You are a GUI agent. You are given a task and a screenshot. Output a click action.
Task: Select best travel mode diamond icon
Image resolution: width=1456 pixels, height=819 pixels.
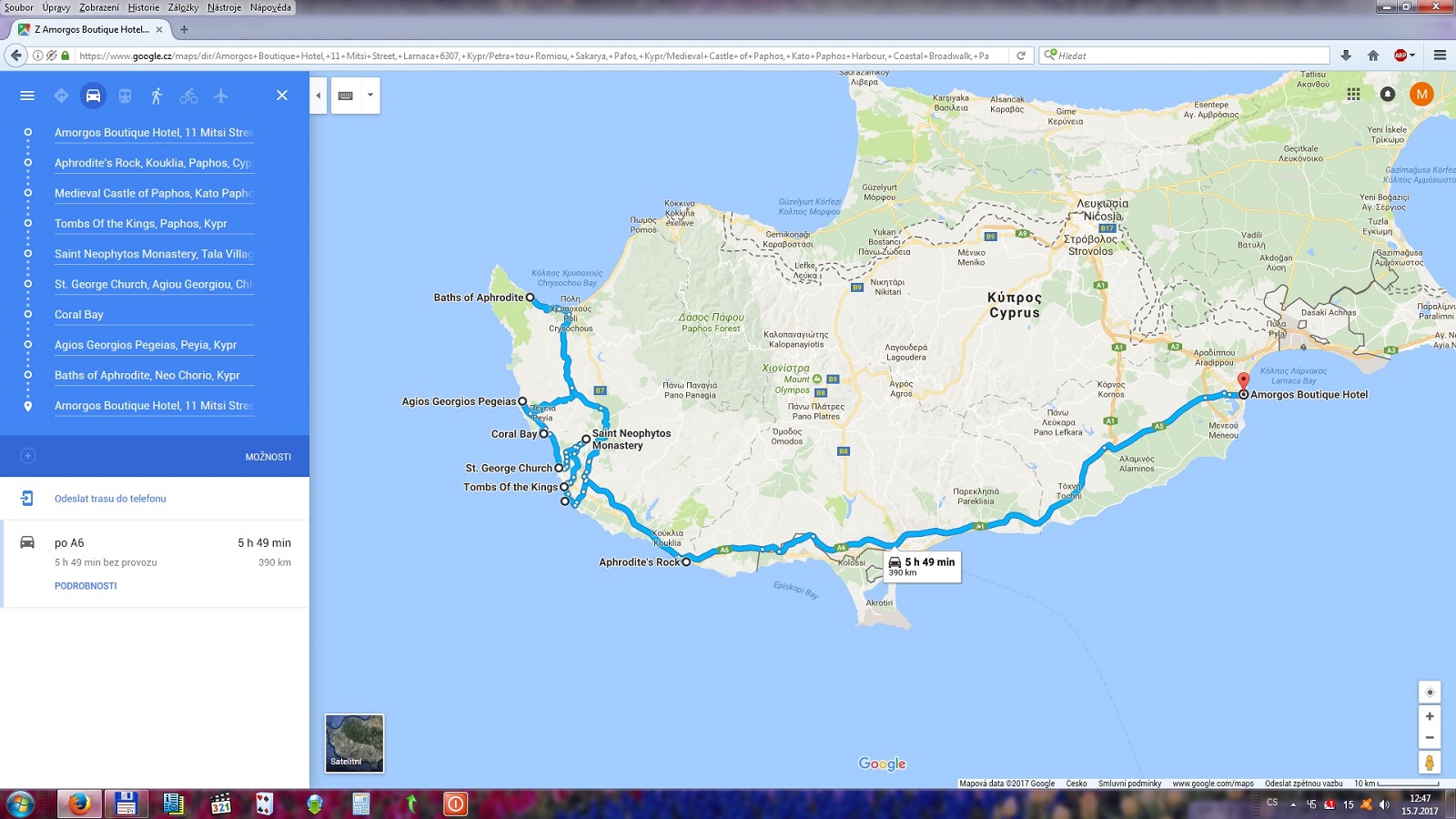(61, 96)
